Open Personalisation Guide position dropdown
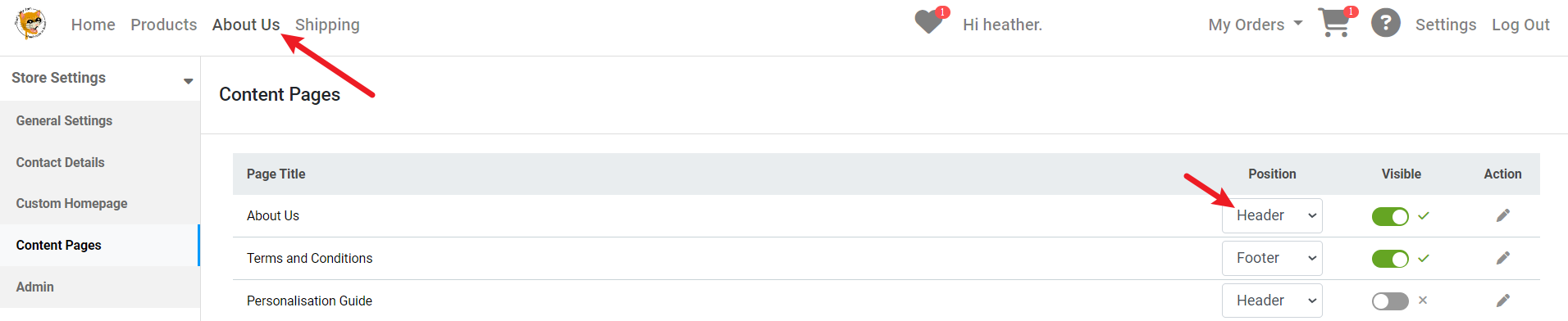 (1272, 301)
